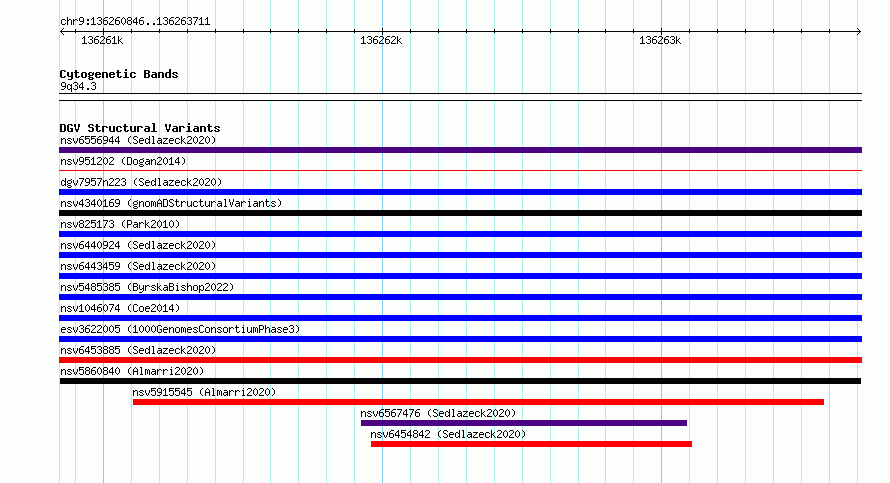Click red bar under nsv6453885

460,360
